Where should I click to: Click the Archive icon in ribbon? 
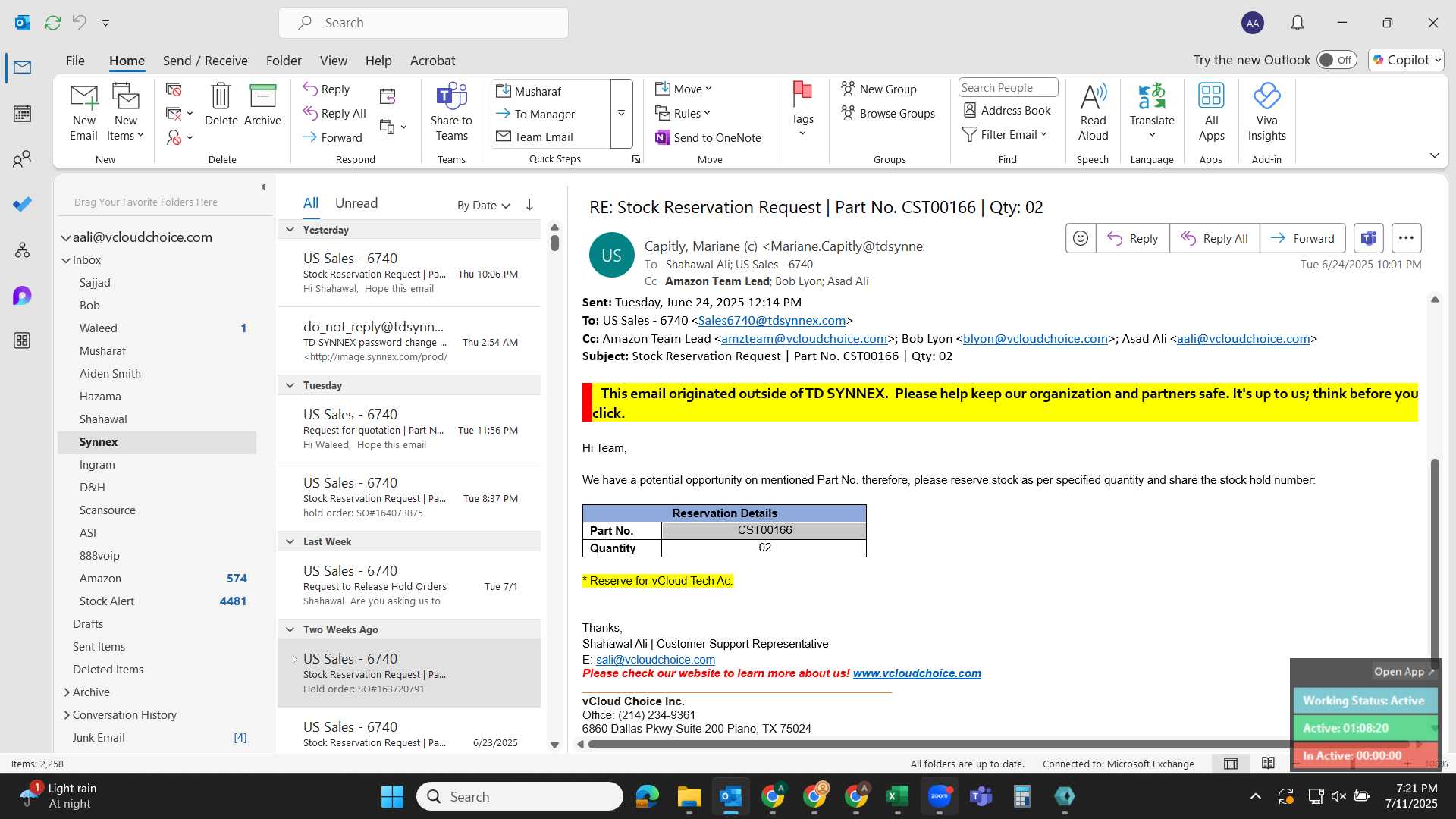(262, 105)
